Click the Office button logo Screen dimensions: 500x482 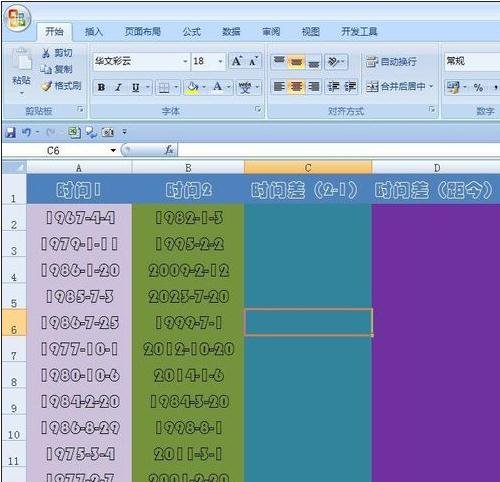point(17,18)
